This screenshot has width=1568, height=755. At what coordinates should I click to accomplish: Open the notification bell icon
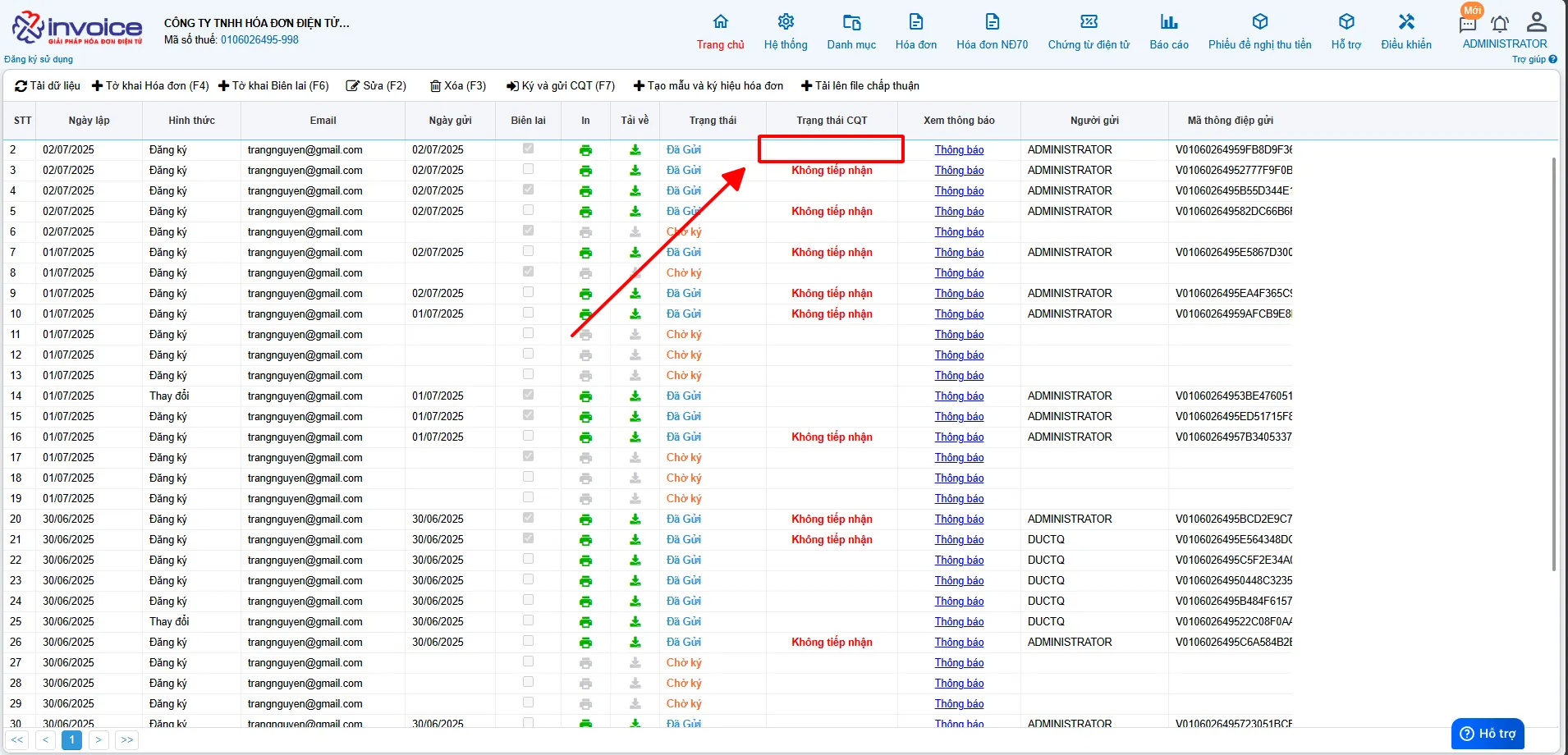pyautogui.click(x=1500, y=24)
